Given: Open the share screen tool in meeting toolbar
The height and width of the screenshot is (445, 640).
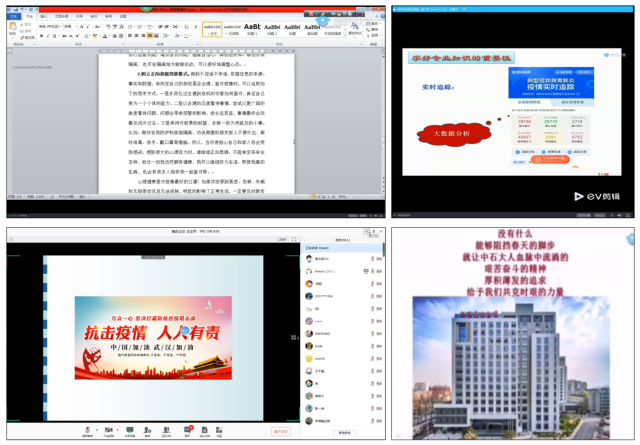Looking at the screenshot, I should point(130,431).
